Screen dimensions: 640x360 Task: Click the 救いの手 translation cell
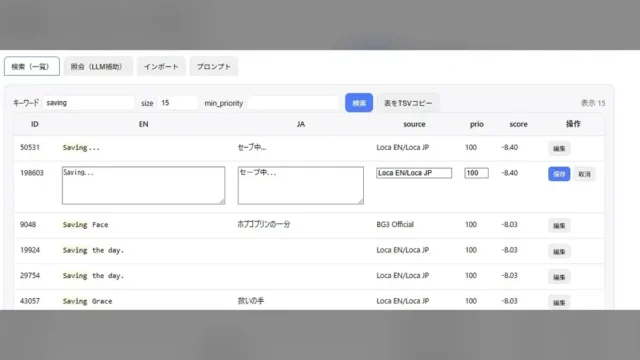[251, 301]
